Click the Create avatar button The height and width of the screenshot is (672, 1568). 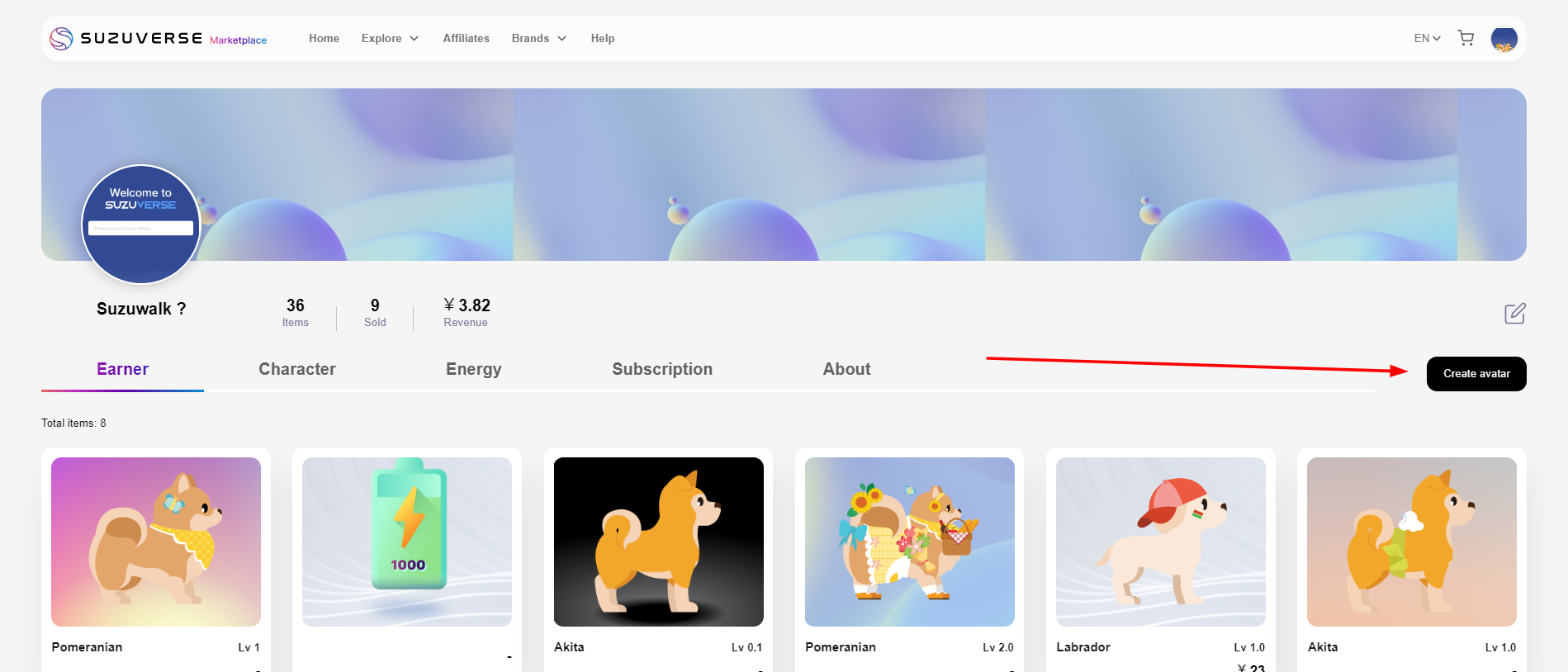(x=1476, y=374)
